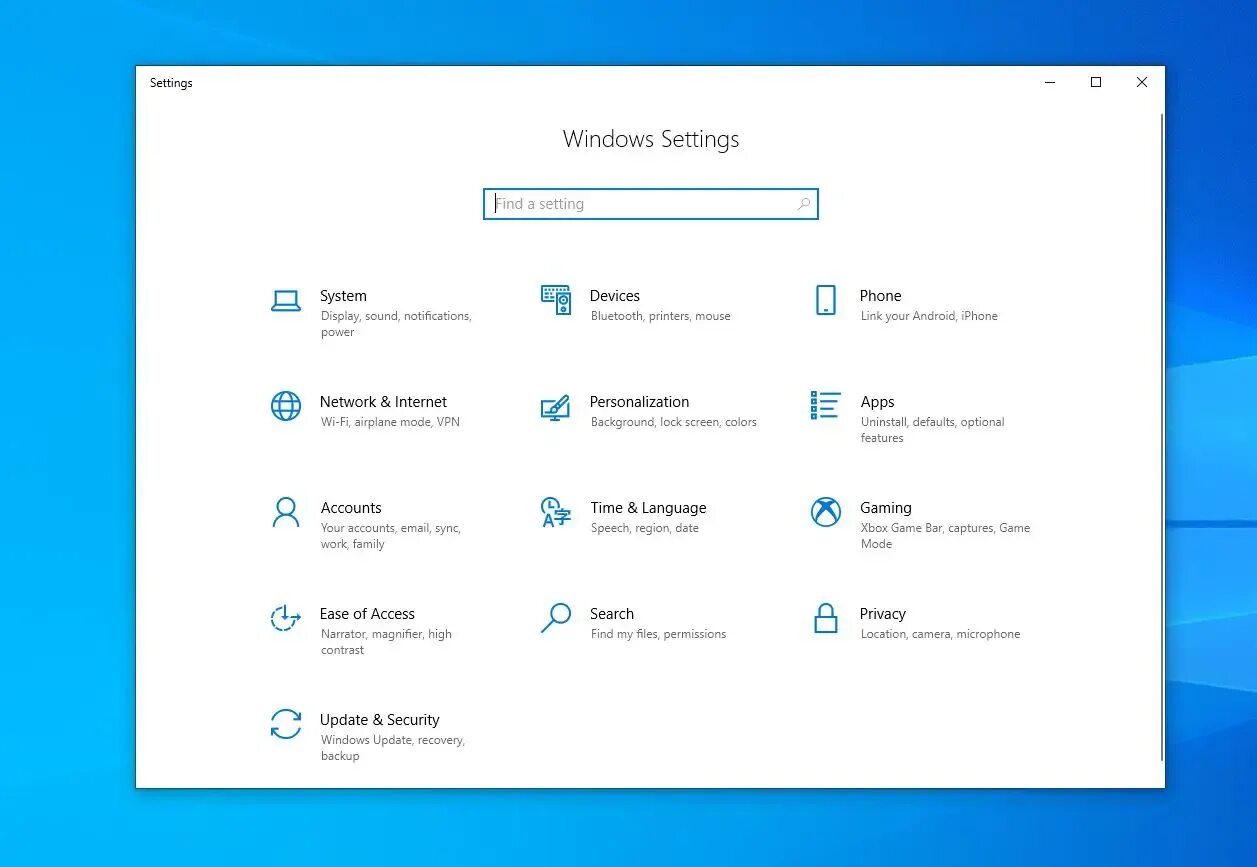Click 'Background, lock screen, colors' text
This screenshot has width=1257, height=867.
pyautogui.click(x=673, y=422)
